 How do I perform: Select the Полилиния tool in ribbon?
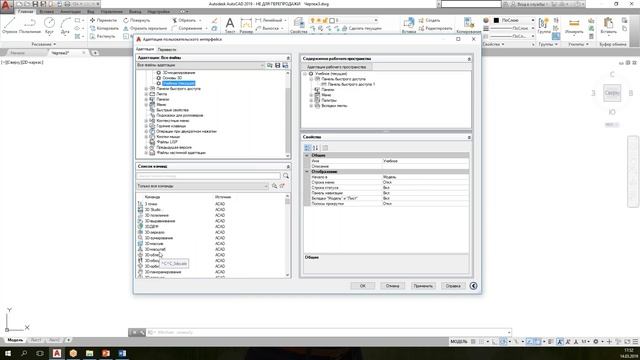point(30,25)
